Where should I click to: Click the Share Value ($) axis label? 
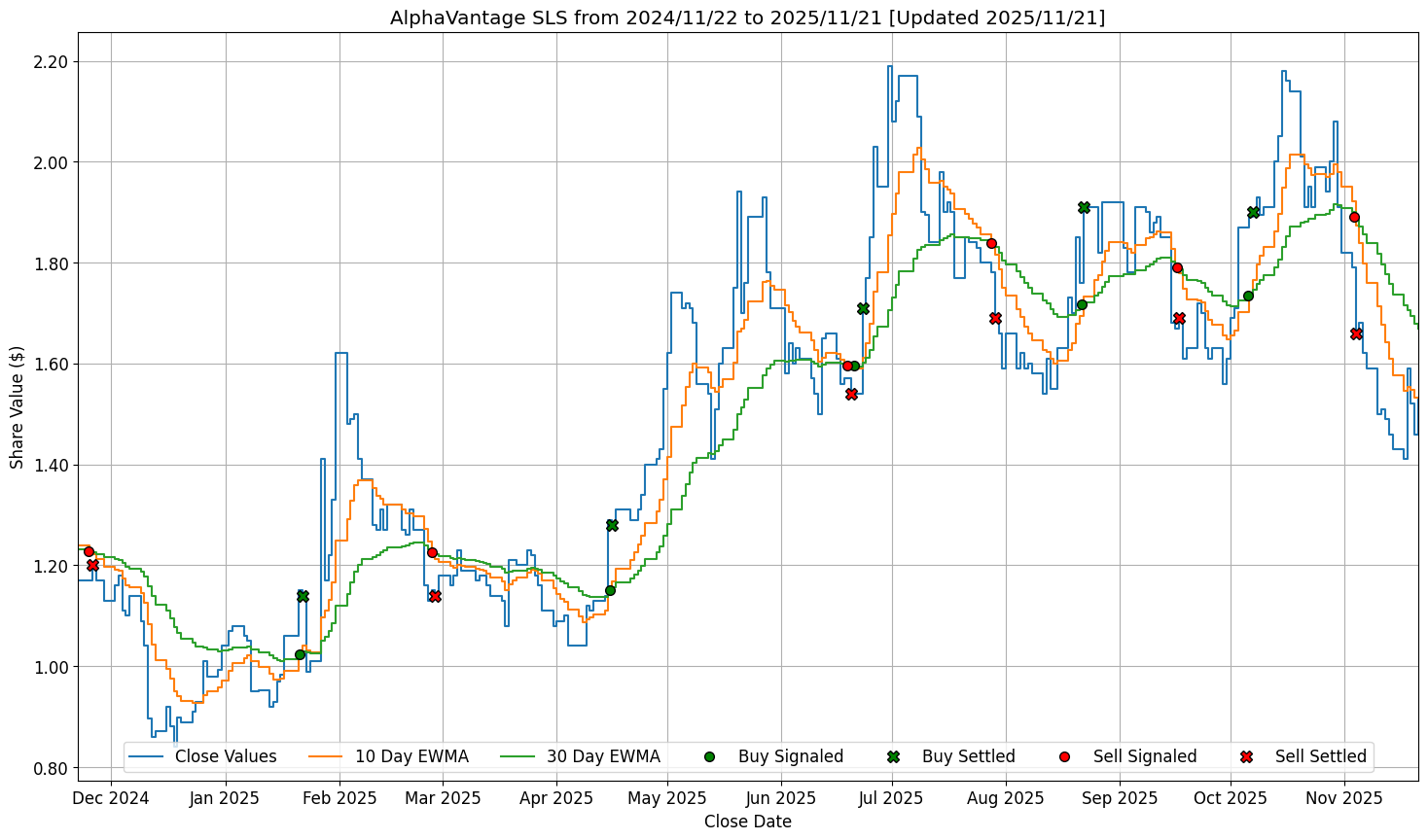[17, 406]
